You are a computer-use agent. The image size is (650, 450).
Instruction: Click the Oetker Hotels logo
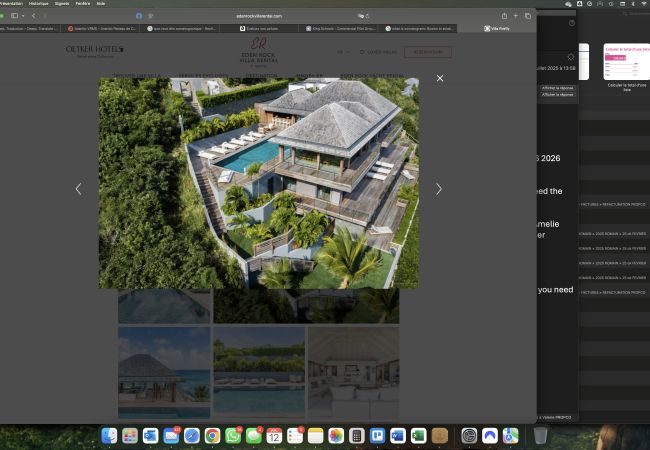tap(94, 50)
